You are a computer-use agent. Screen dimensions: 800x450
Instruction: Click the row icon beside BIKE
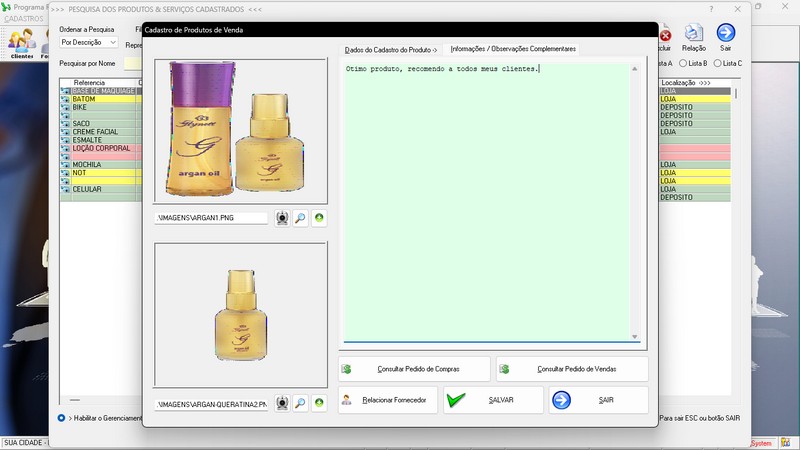[65, 107]
